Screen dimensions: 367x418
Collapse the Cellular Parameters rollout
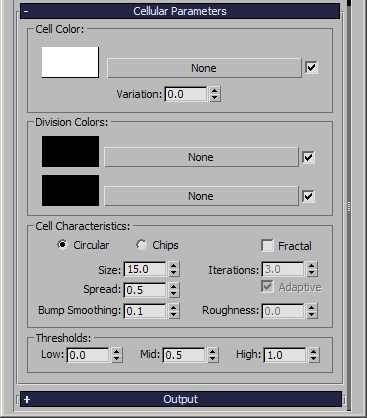pyautogui.click(x=180, y=11)
